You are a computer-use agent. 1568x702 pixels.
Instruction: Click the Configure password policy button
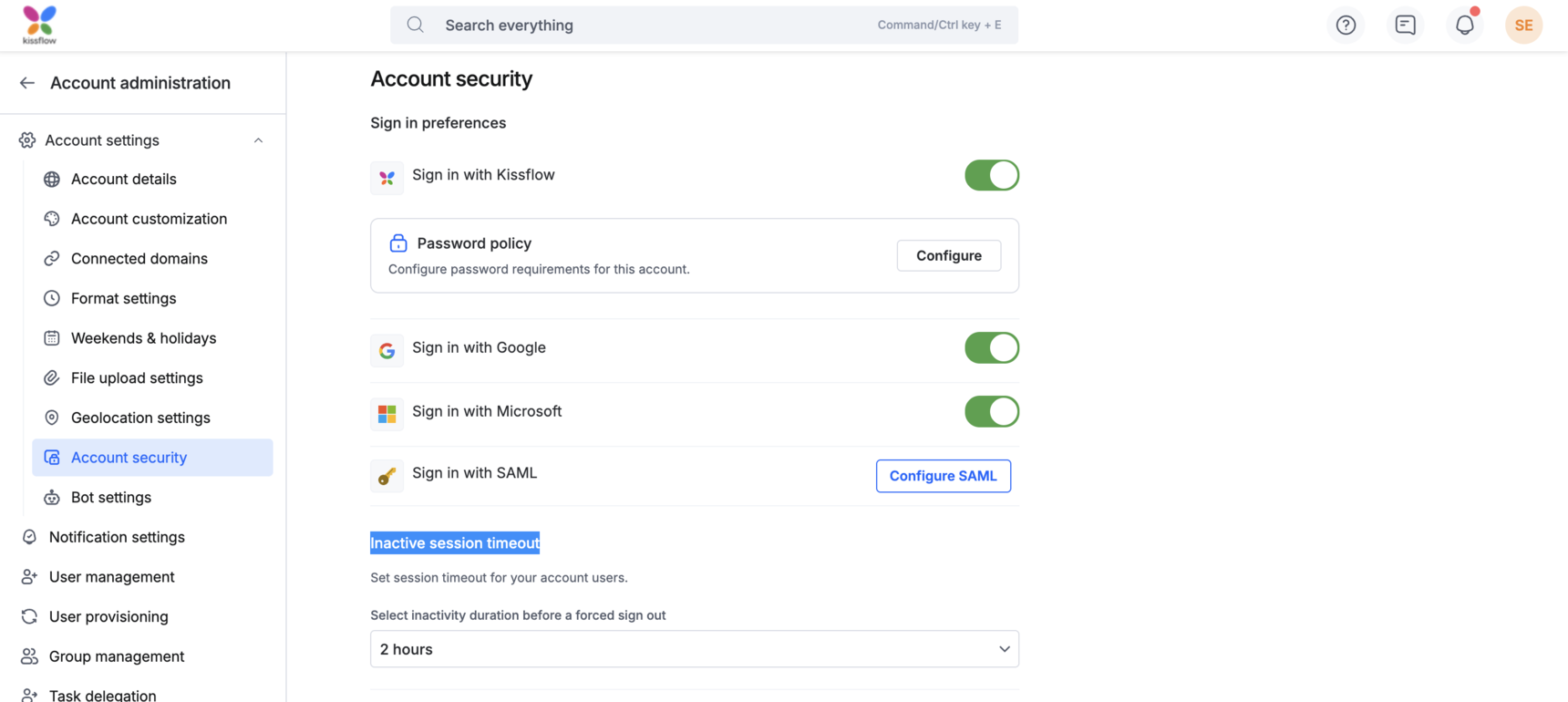pyautogui.click(x=948, y=256)
